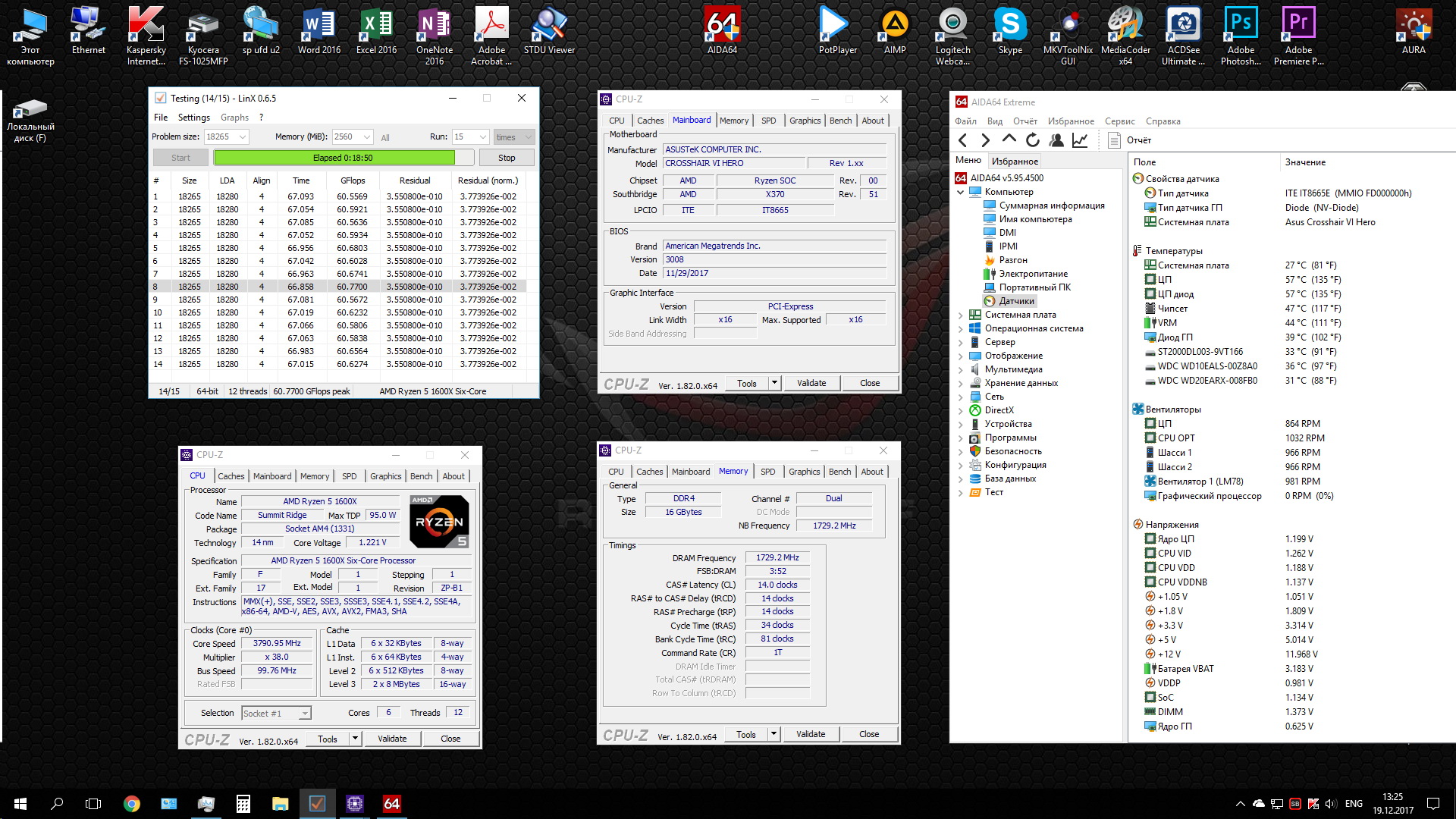
Task: Expand the Системная плата tree node
Action: point(961,315)
